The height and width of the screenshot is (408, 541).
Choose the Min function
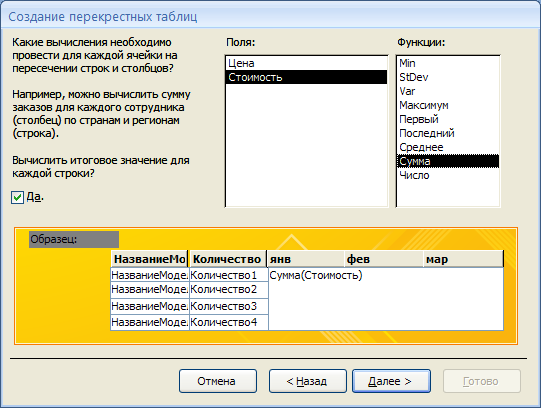click(x=448, y=63)
